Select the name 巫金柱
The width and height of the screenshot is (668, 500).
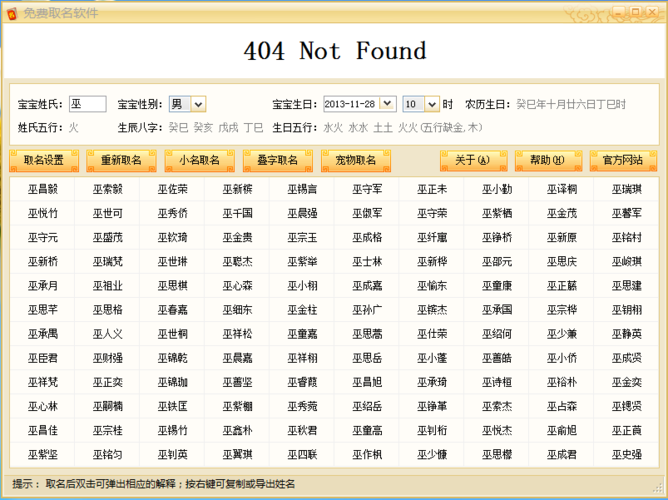coord(302,310)
